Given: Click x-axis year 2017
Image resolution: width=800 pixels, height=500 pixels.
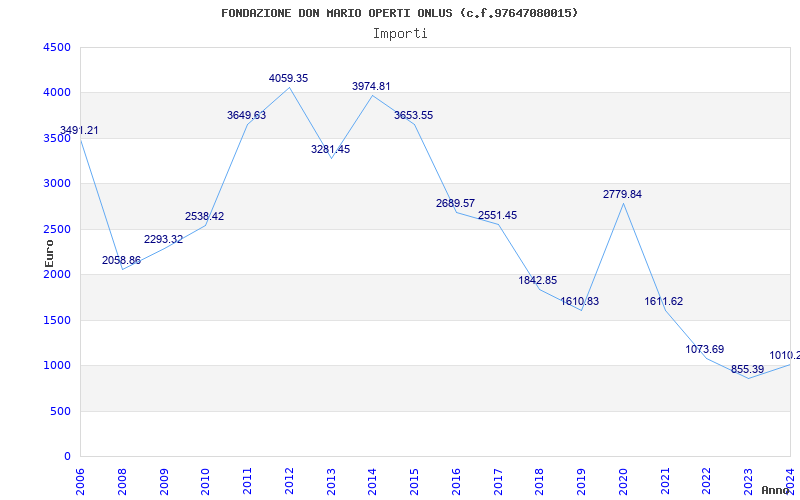Looking at the screenshot, I should (x=498, y=482).
